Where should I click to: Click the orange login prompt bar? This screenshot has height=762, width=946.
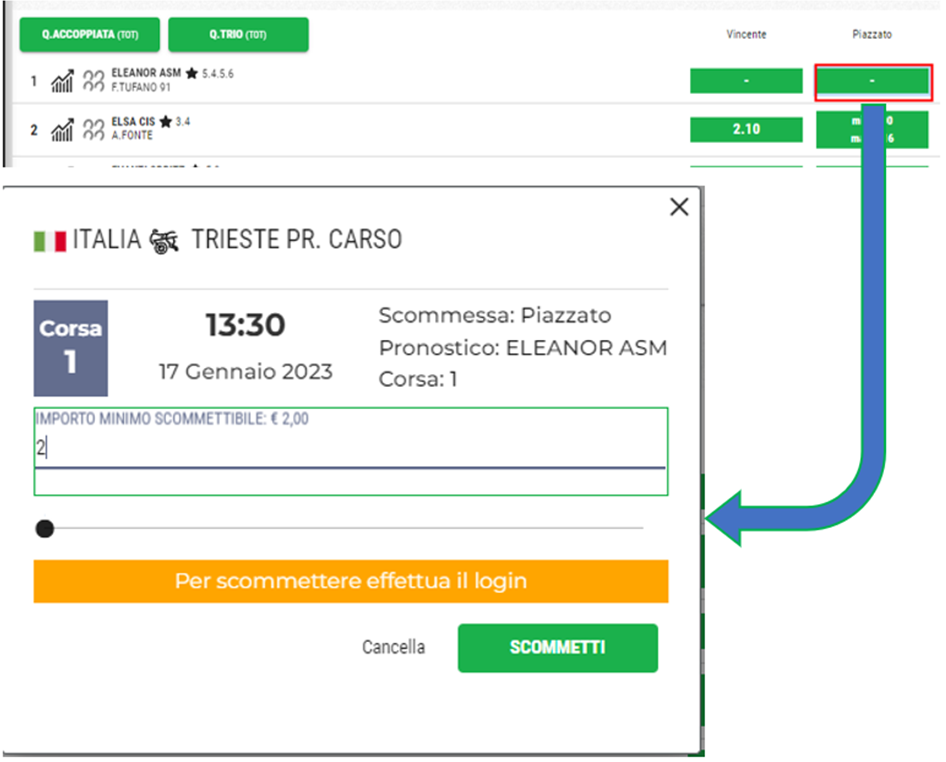350,581
